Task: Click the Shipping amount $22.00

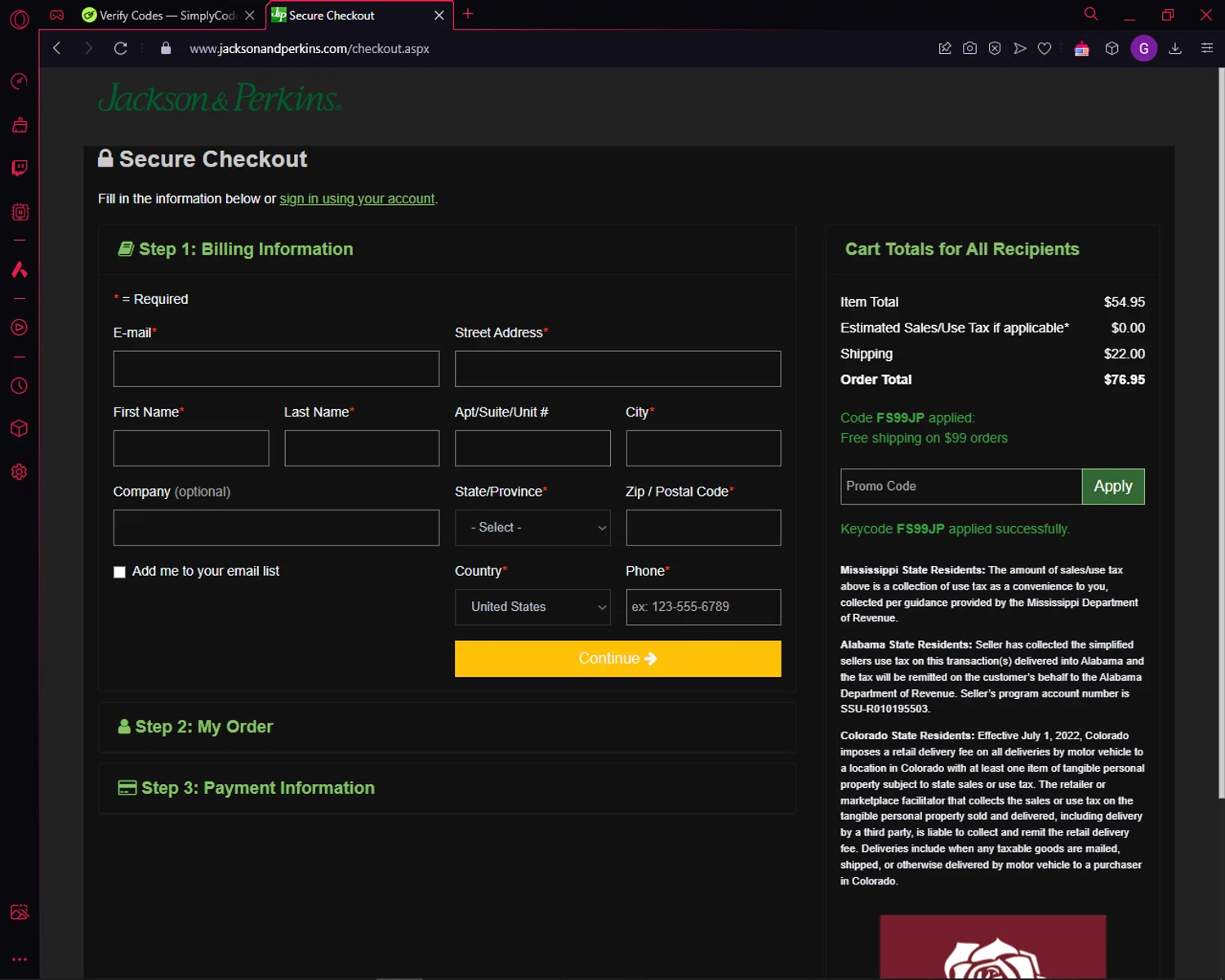Action: [x=1125, y=354]
